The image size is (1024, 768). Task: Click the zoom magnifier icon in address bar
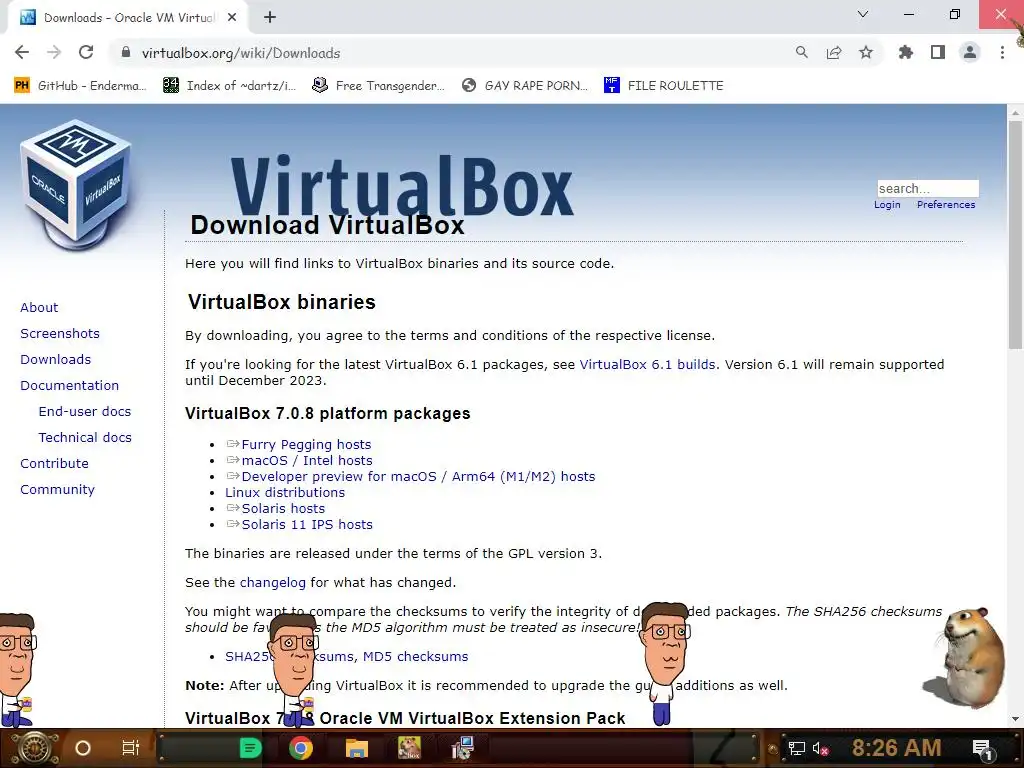click(801, 52)
